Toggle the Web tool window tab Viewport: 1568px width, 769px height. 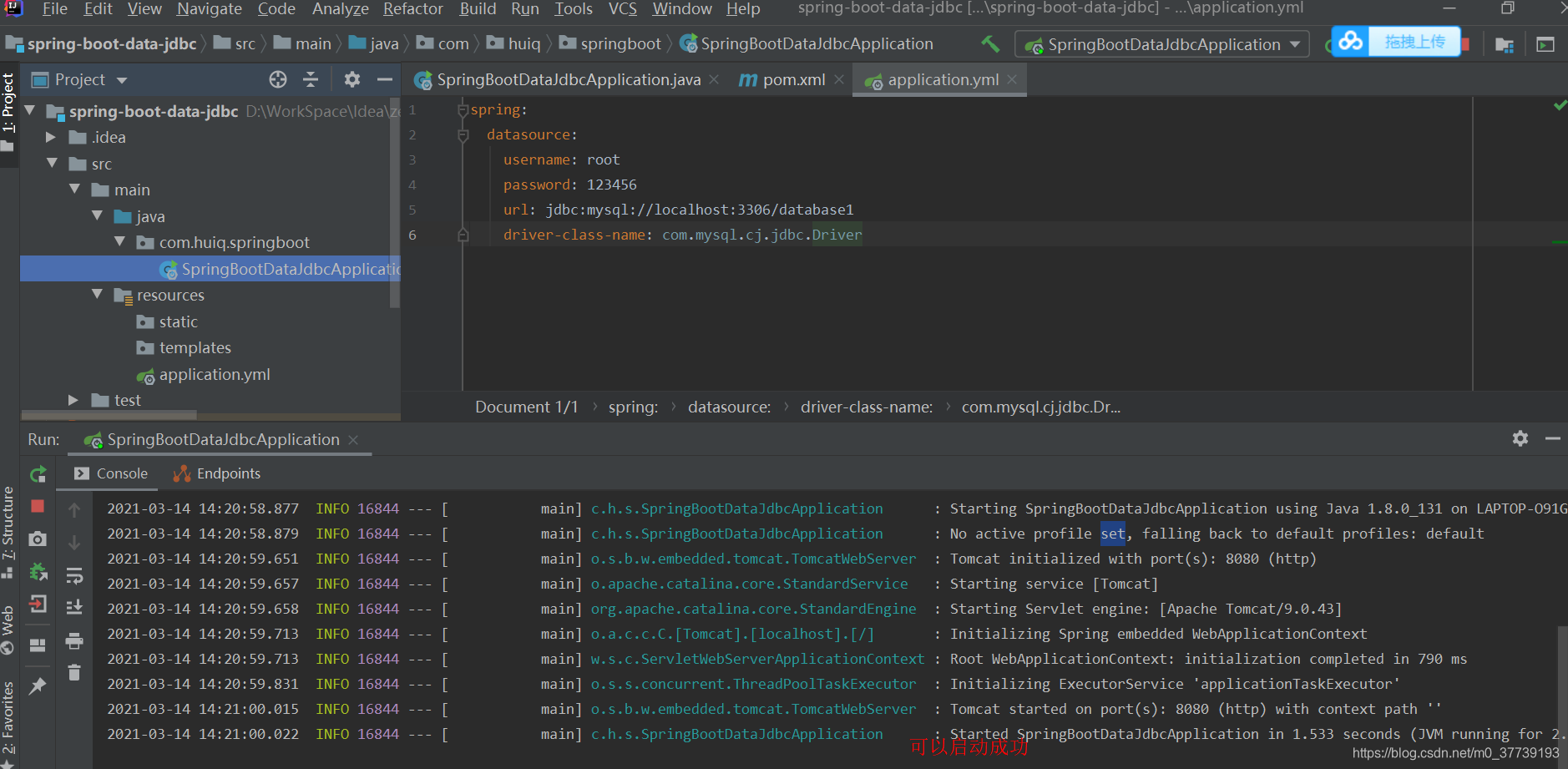pyautogui.click(x=8, y=630)
